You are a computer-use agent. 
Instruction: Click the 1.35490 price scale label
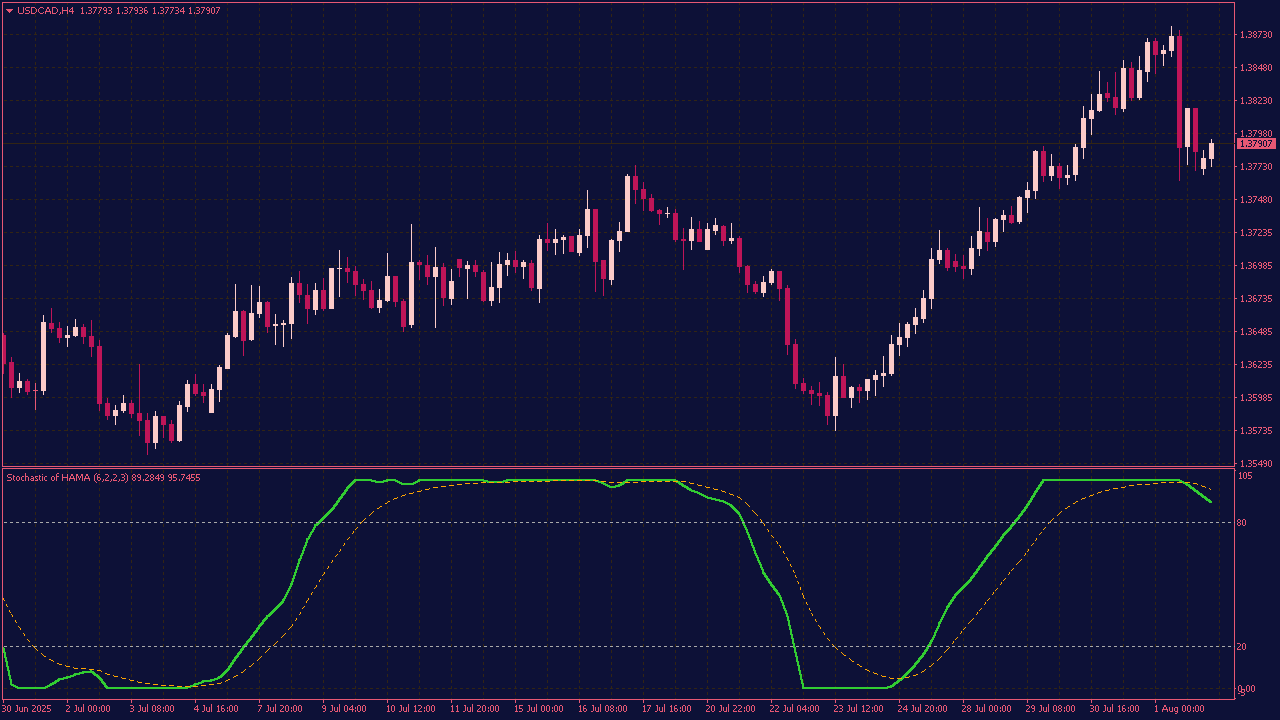tap(1255, 464)
